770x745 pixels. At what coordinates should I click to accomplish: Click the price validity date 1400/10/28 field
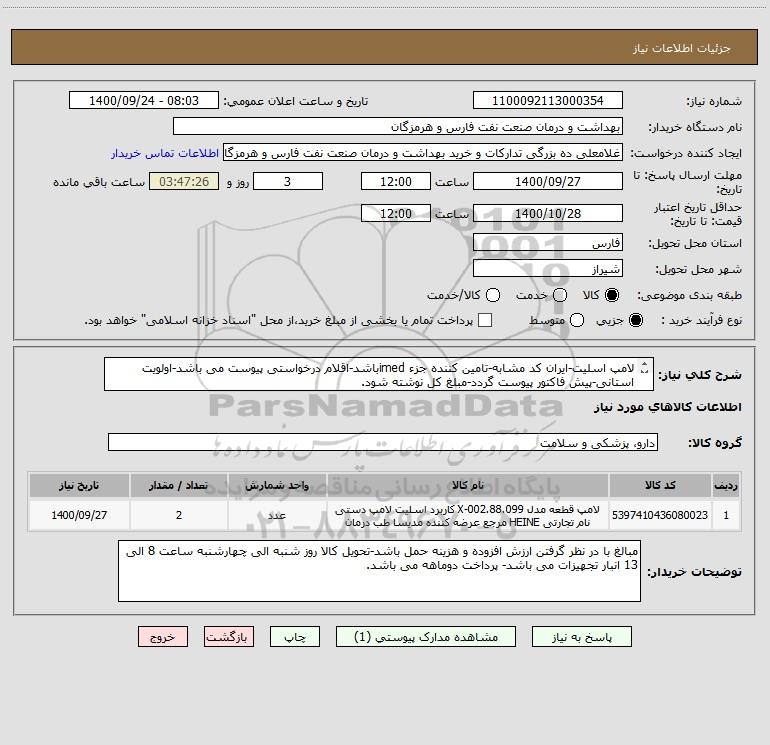548,214
